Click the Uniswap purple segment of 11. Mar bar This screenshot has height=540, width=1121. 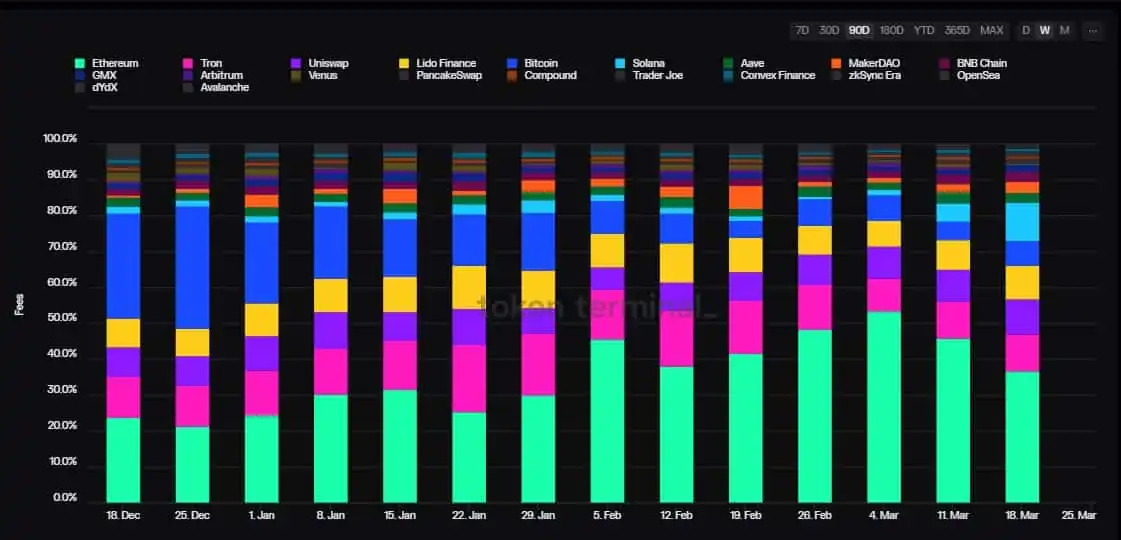tap(953, 285)
